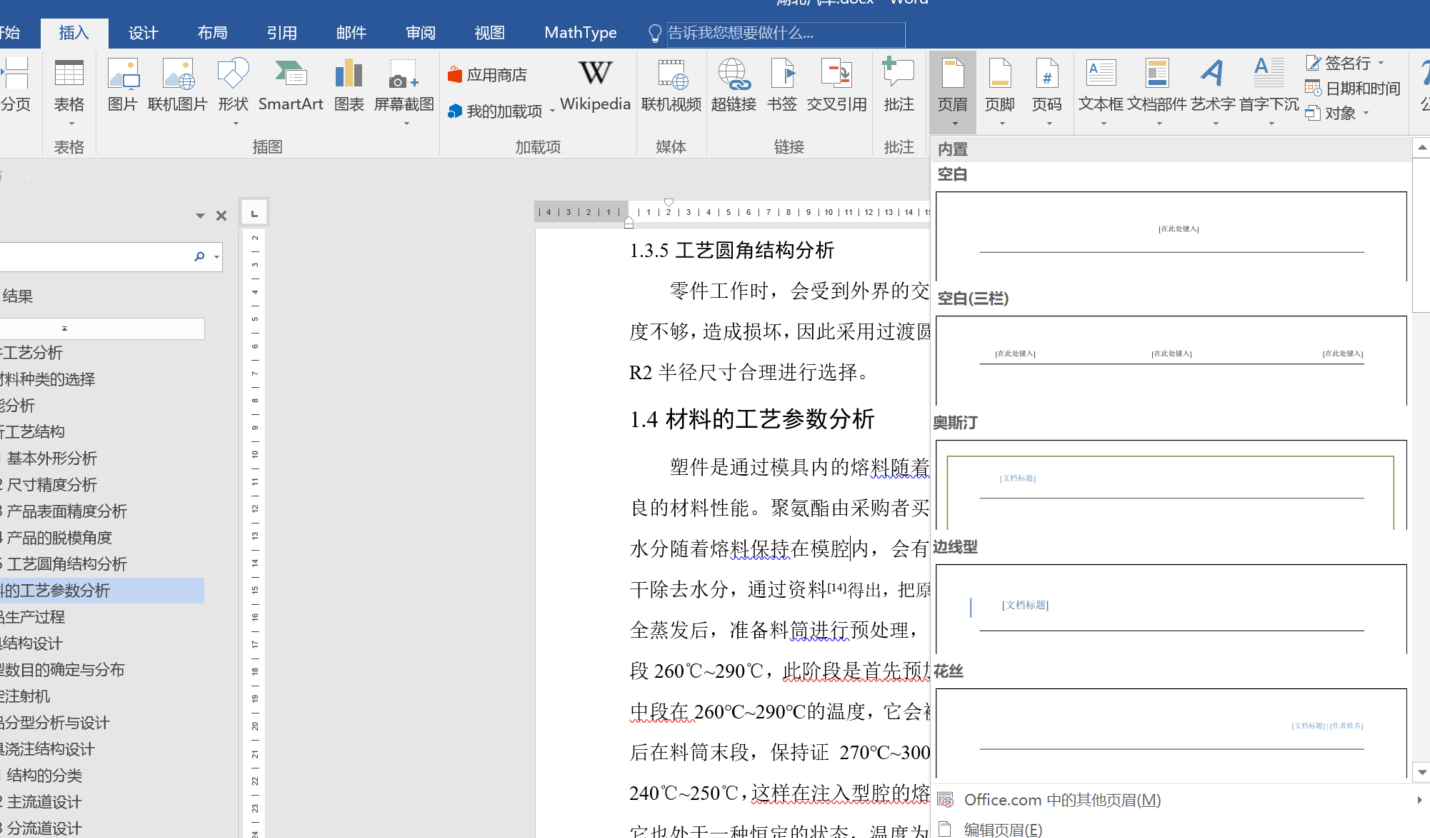This screenshot has width=1430, height=838.
Task: Insert a picture from file
Action: (x=122, y=87)
